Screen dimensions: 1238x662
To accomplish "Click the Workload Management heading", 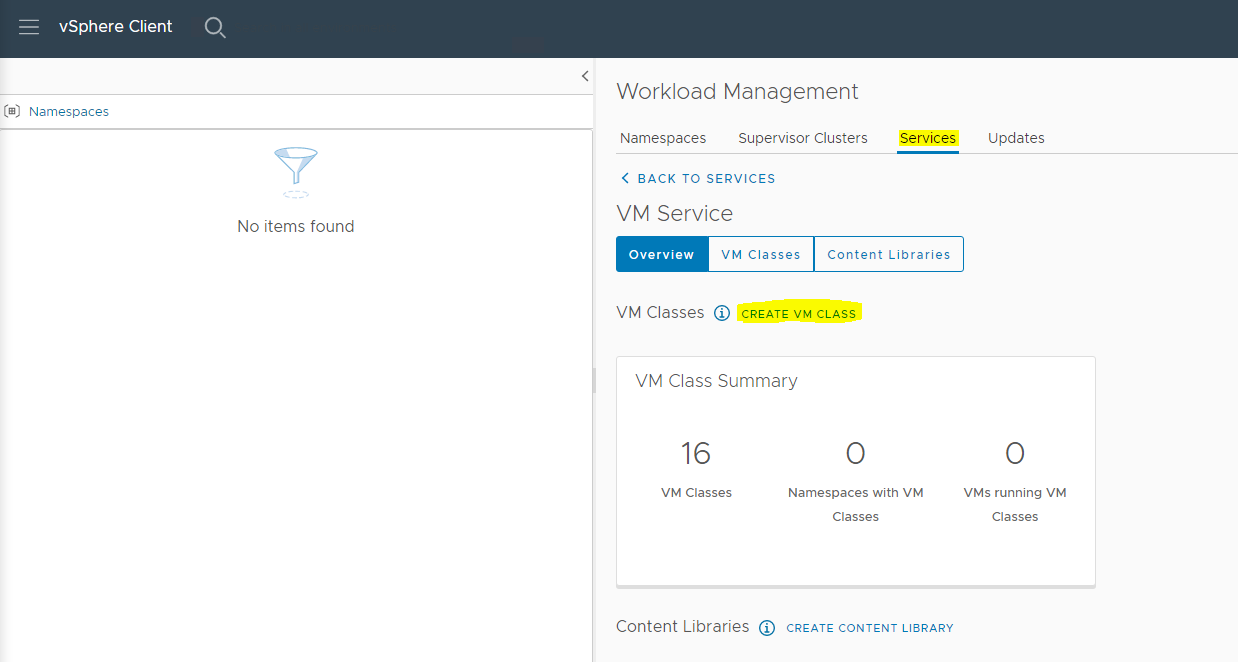I will 737,91.
